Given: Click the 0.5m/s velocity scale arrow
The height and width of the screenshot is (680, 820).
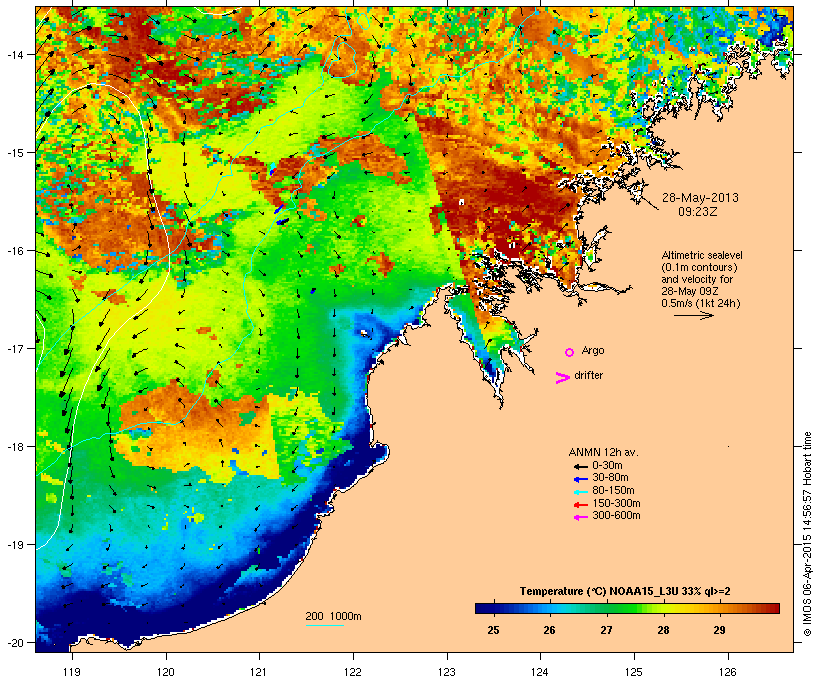Looking at the screenshot, I should (x=693, y=315).
